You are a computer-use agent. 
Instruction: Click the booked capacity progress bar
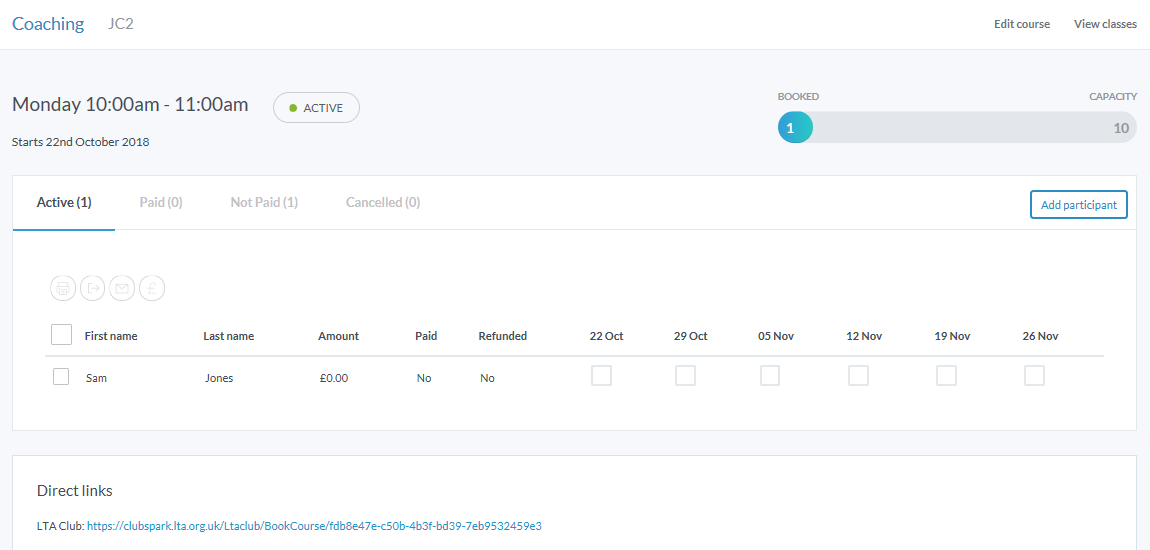pyautogui.click(x=957, y=128)
